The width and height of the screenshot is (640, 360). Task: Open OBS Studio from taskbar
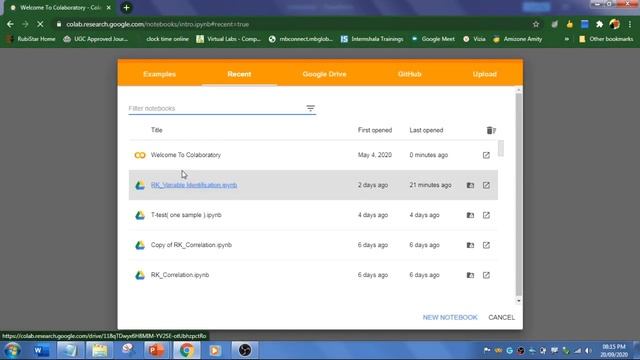244,350
